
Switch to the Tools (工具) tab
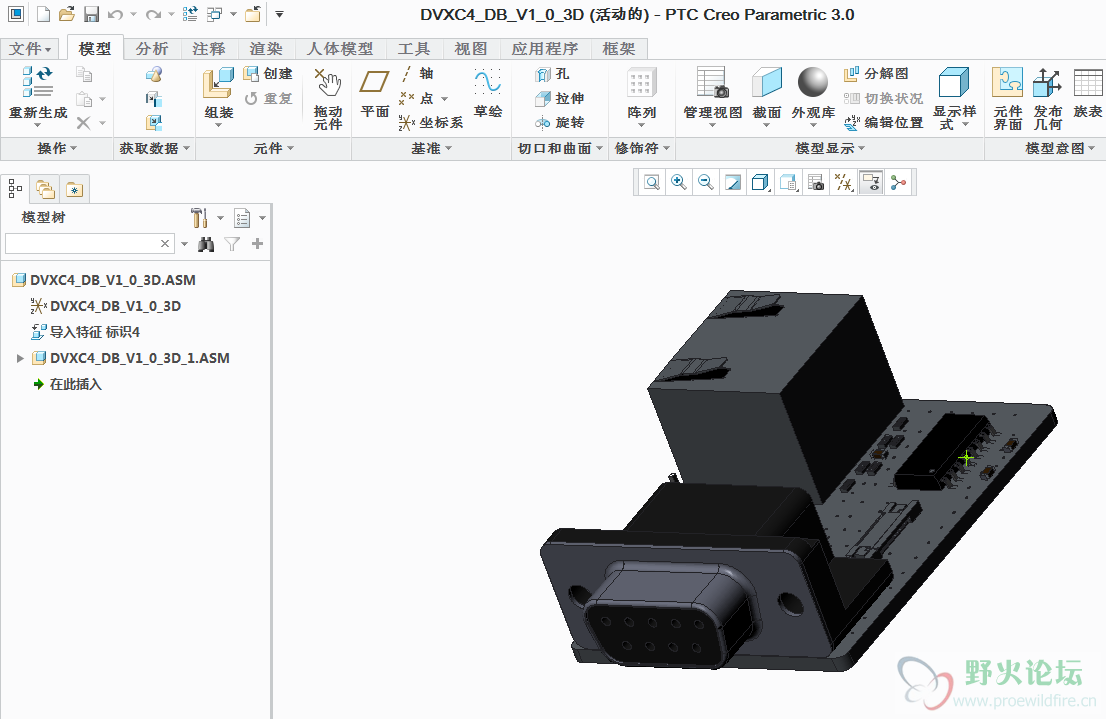point(413,49)
